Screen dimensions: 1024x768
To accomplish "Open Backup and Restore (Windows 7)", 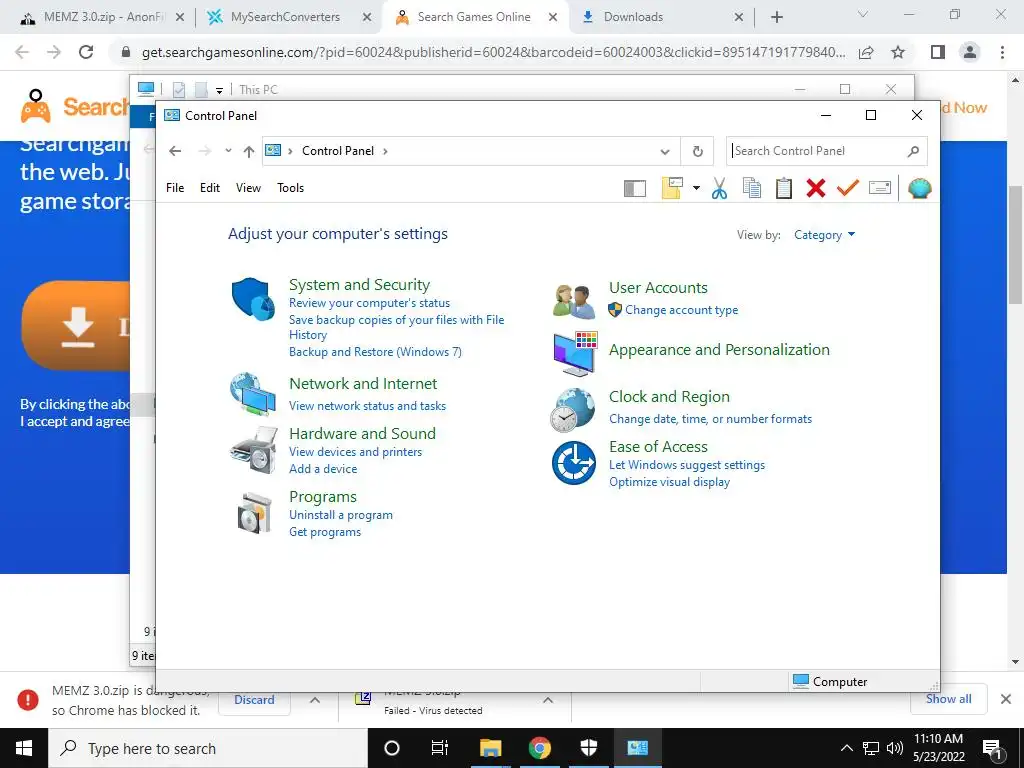I will [x=376, y=352].
